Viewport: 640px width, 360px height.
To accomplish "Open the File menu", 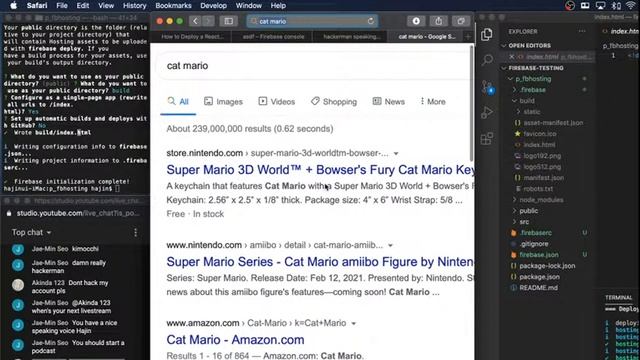I will pos(62,6).
